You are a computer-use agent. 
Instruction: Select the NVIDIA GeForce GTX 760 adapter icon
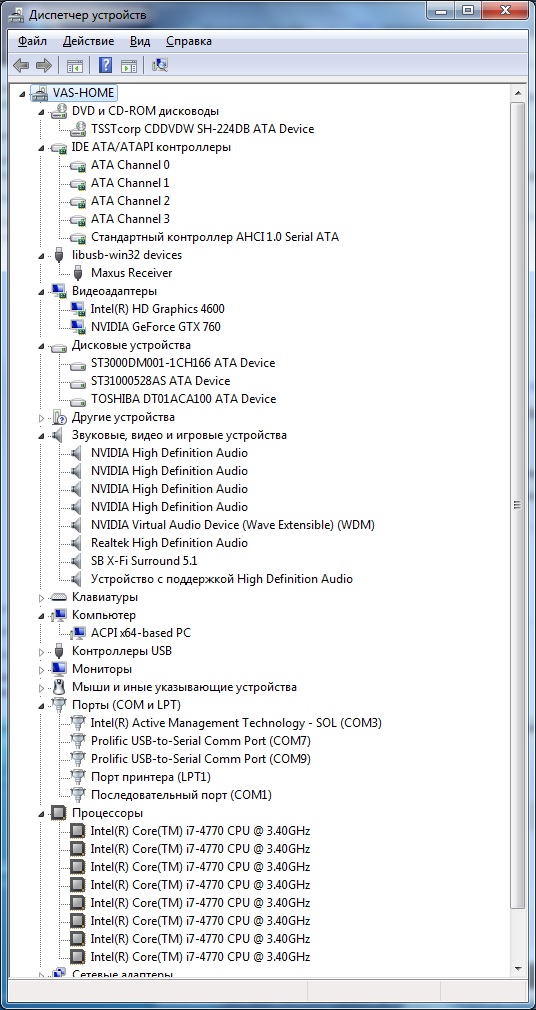pos(78,327)
